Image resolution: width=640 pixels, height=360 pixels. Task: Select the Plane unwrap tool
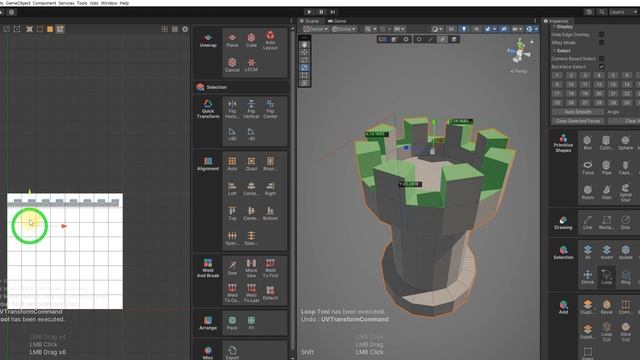[x=232, y=40]
